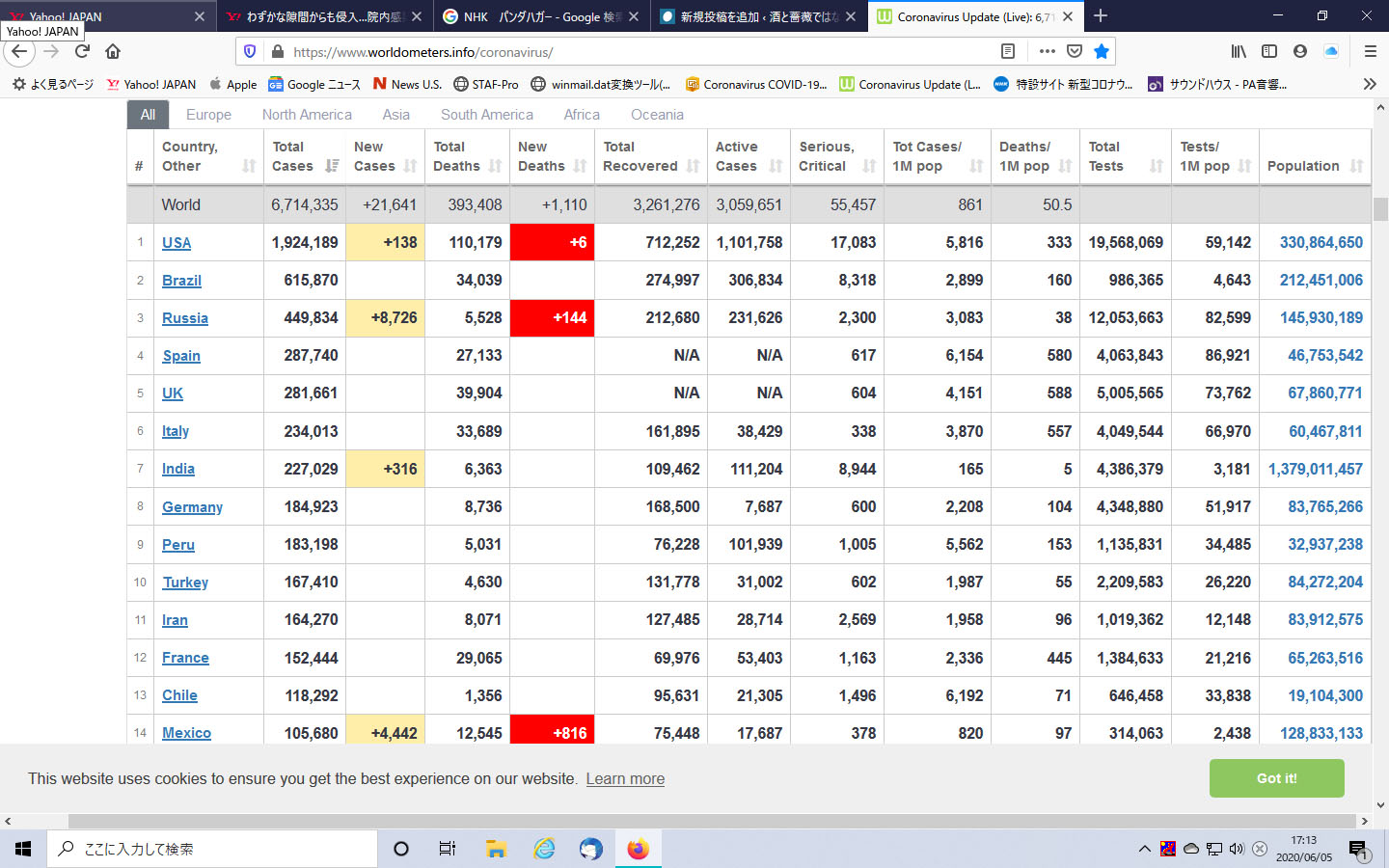This screenshot has height=868, width=1389.
Task: Open a new browser tab
Action: coord(1101,16)
